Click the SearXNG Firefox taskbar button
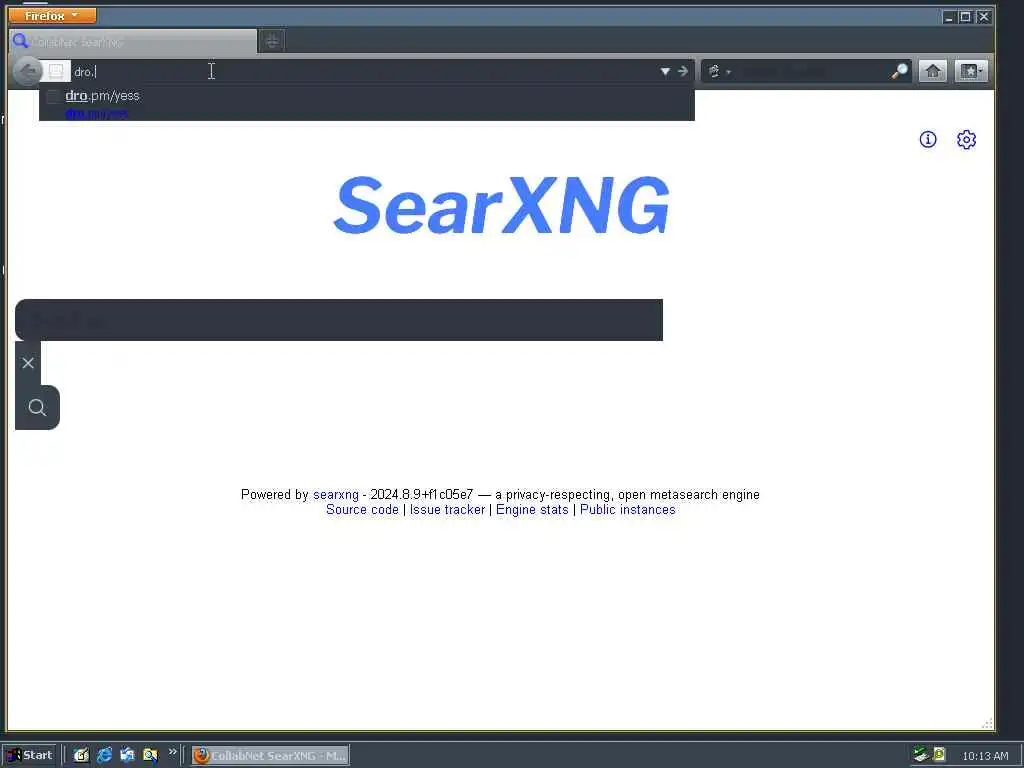The width and height of the screenshot is (1024, 768). pos(270,756)
